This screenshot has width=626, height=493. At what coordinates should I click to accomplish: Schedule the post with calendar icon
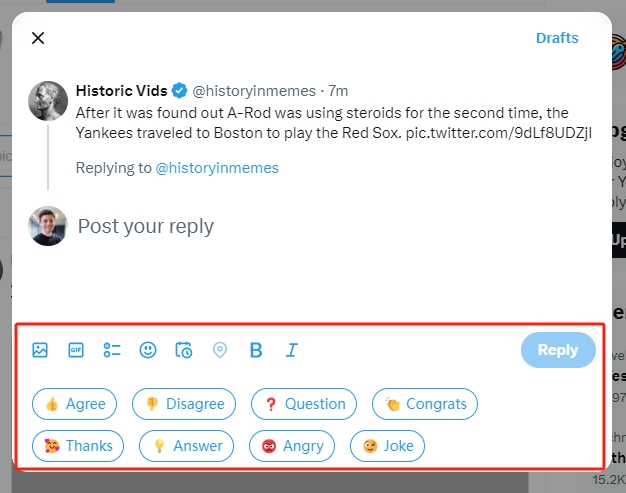pos(184,350)
